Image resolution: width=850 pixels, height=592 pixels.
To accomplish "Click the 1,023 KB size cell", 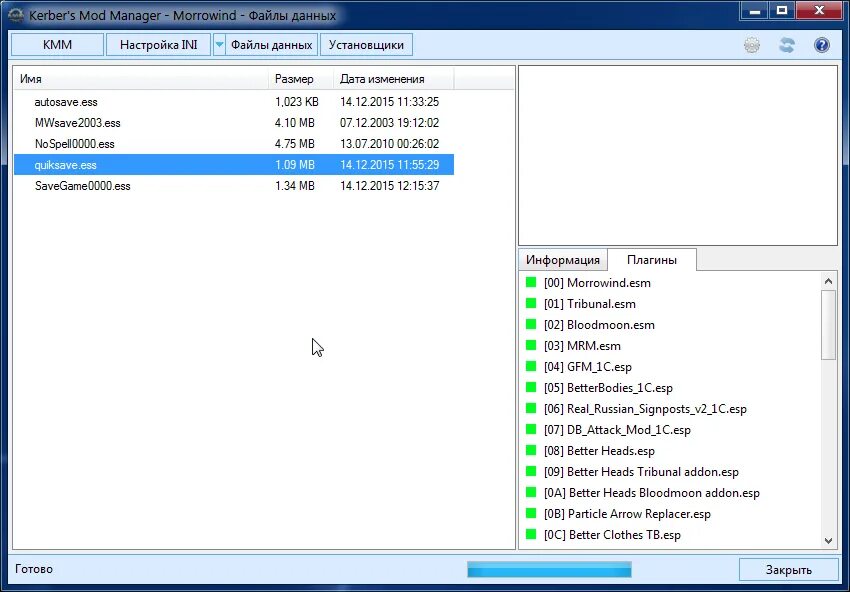I will coord(297,102).
